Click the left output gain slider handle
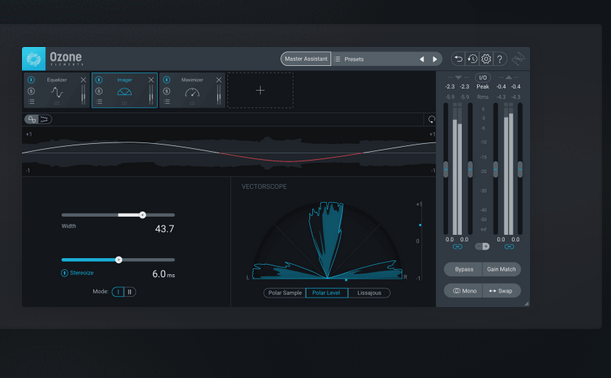 [x=496, y=169]
